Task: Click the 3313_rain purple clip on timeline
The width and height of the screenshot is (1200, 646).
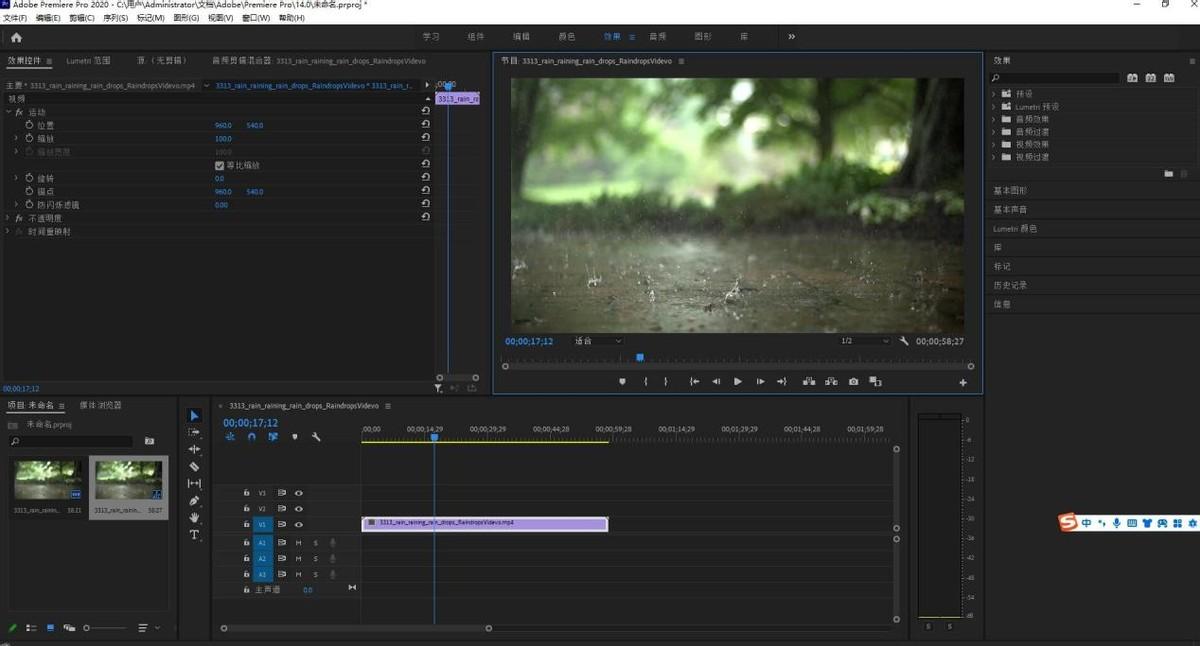Action: (484, 523)
